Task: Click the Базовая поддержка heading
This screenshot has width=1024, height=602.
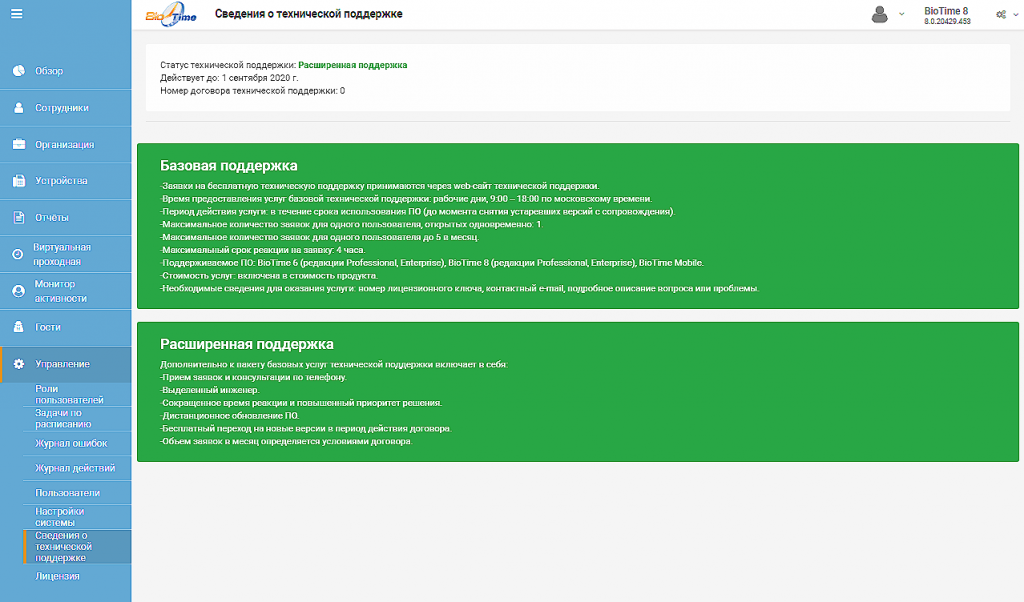Action: pos(229,166)
